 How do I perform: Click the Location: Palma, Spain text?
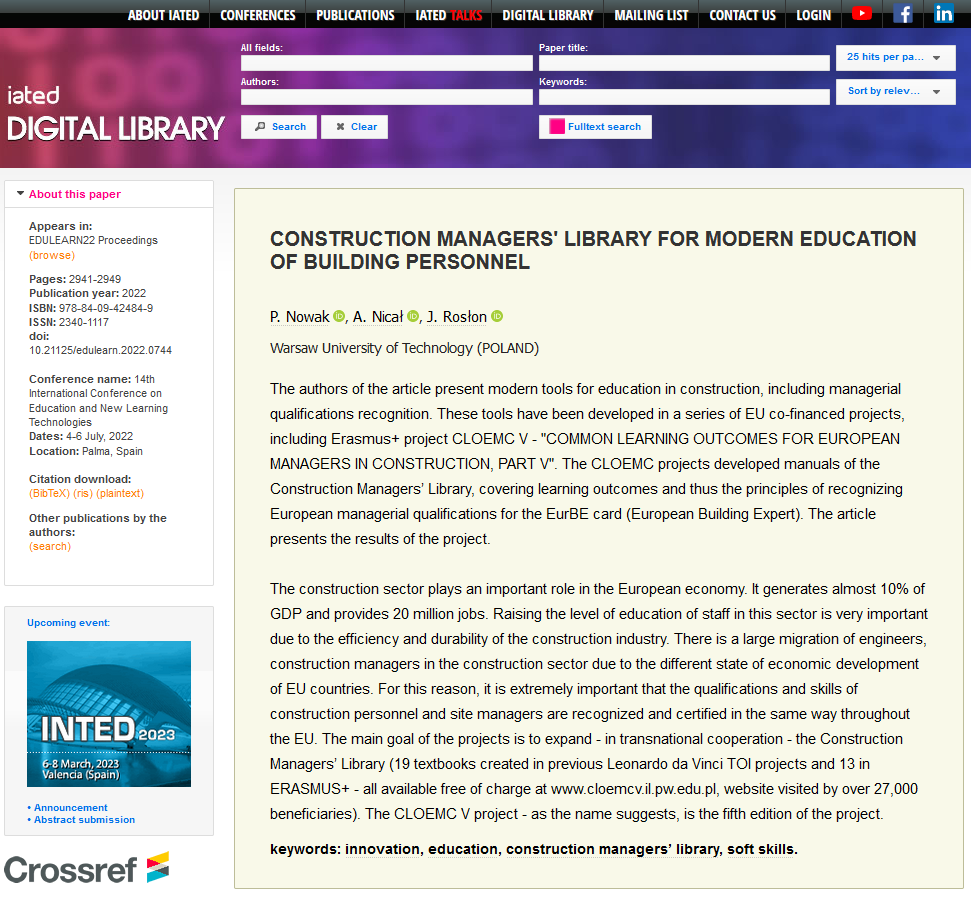coord(85,452)
